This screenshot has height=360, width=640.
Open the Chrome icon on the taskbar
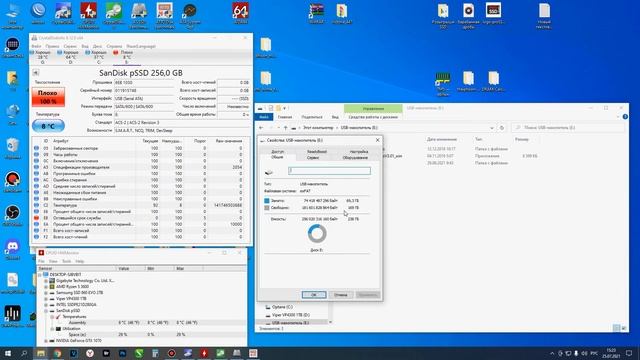pyautogui.click(x=57, y=353)
